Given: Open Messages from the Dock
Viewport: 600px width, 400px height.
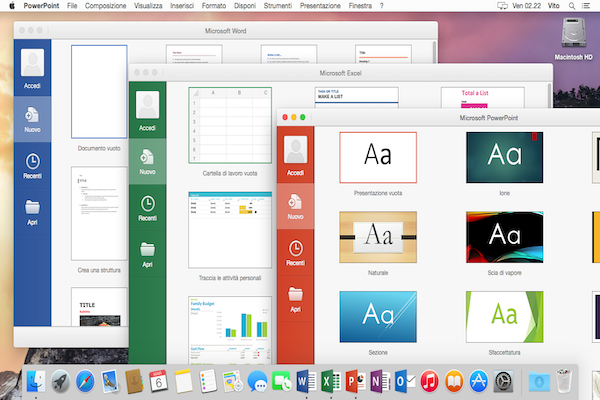Looking at the screenshot, I should [x=257, y=381].
